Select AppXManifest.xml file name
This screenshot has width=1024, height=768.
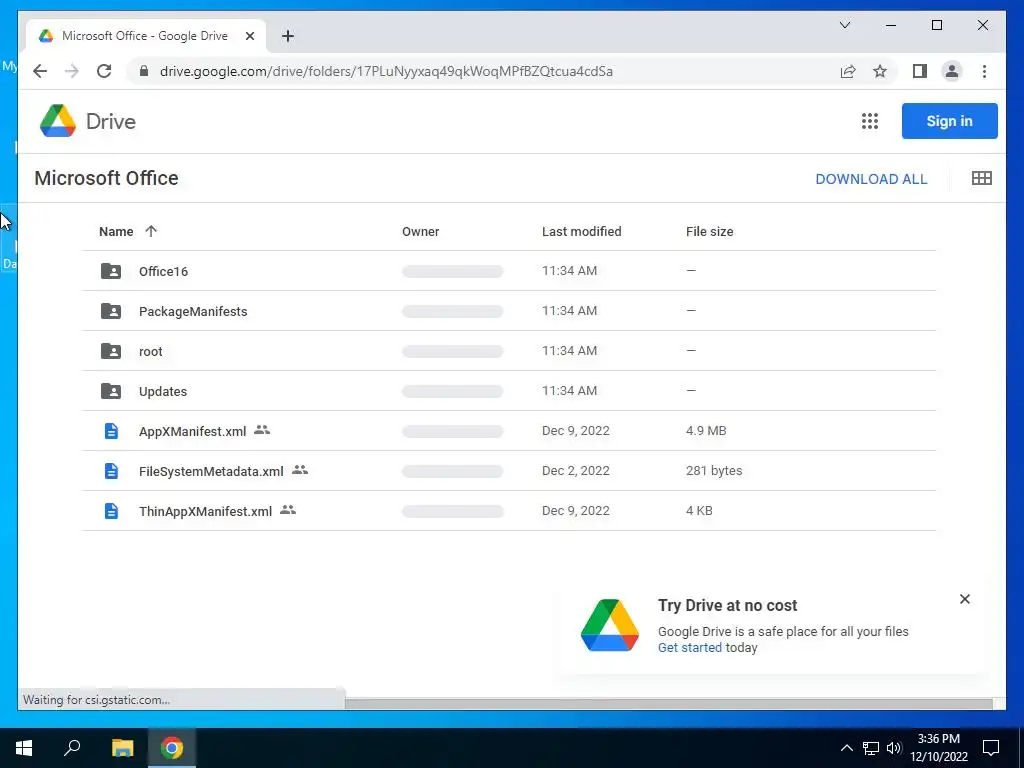[192, 432]
